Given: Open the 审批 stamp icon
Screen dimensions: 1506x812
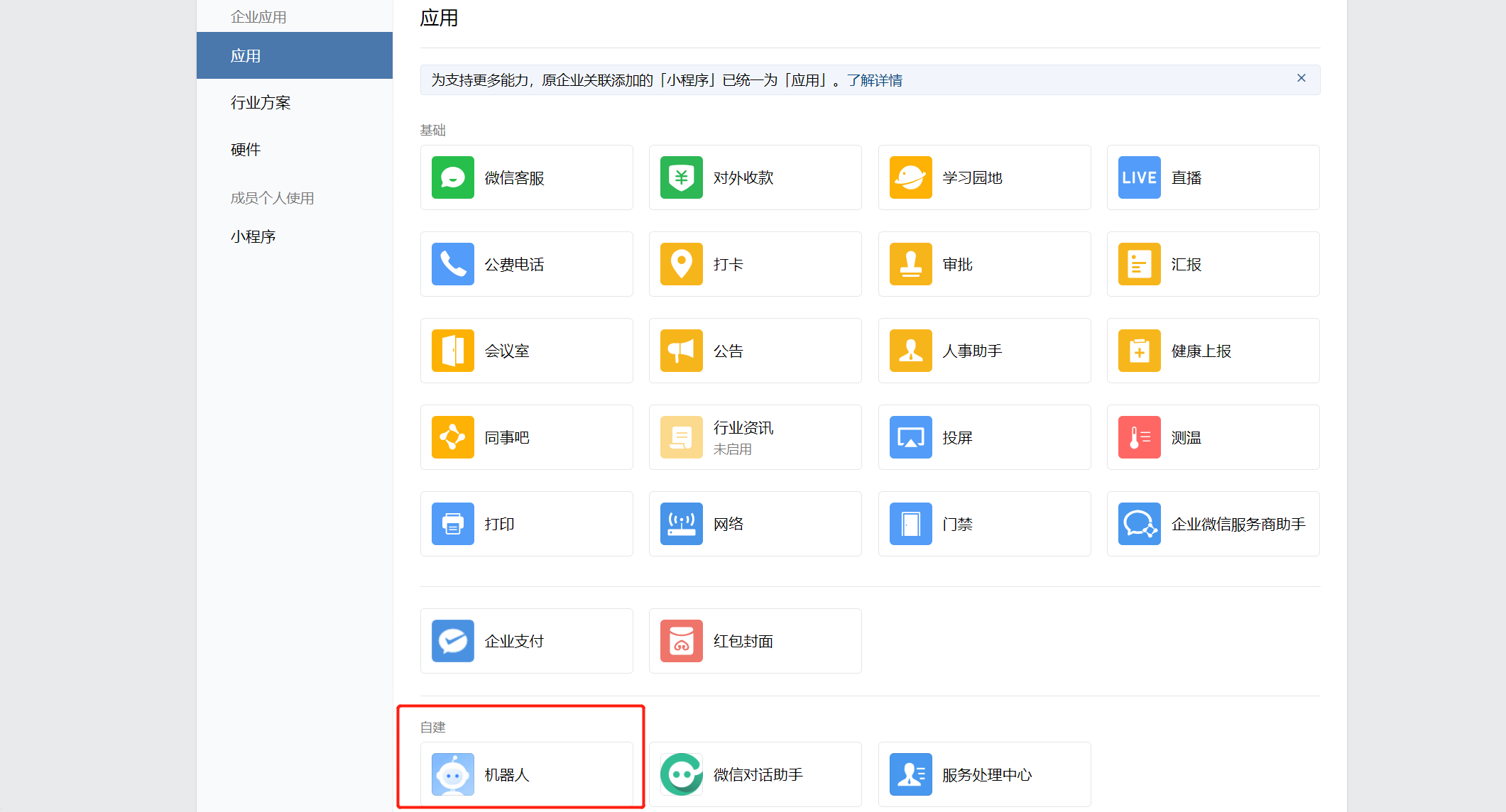Looking at the screenshot, I should (x=910, y=264).
